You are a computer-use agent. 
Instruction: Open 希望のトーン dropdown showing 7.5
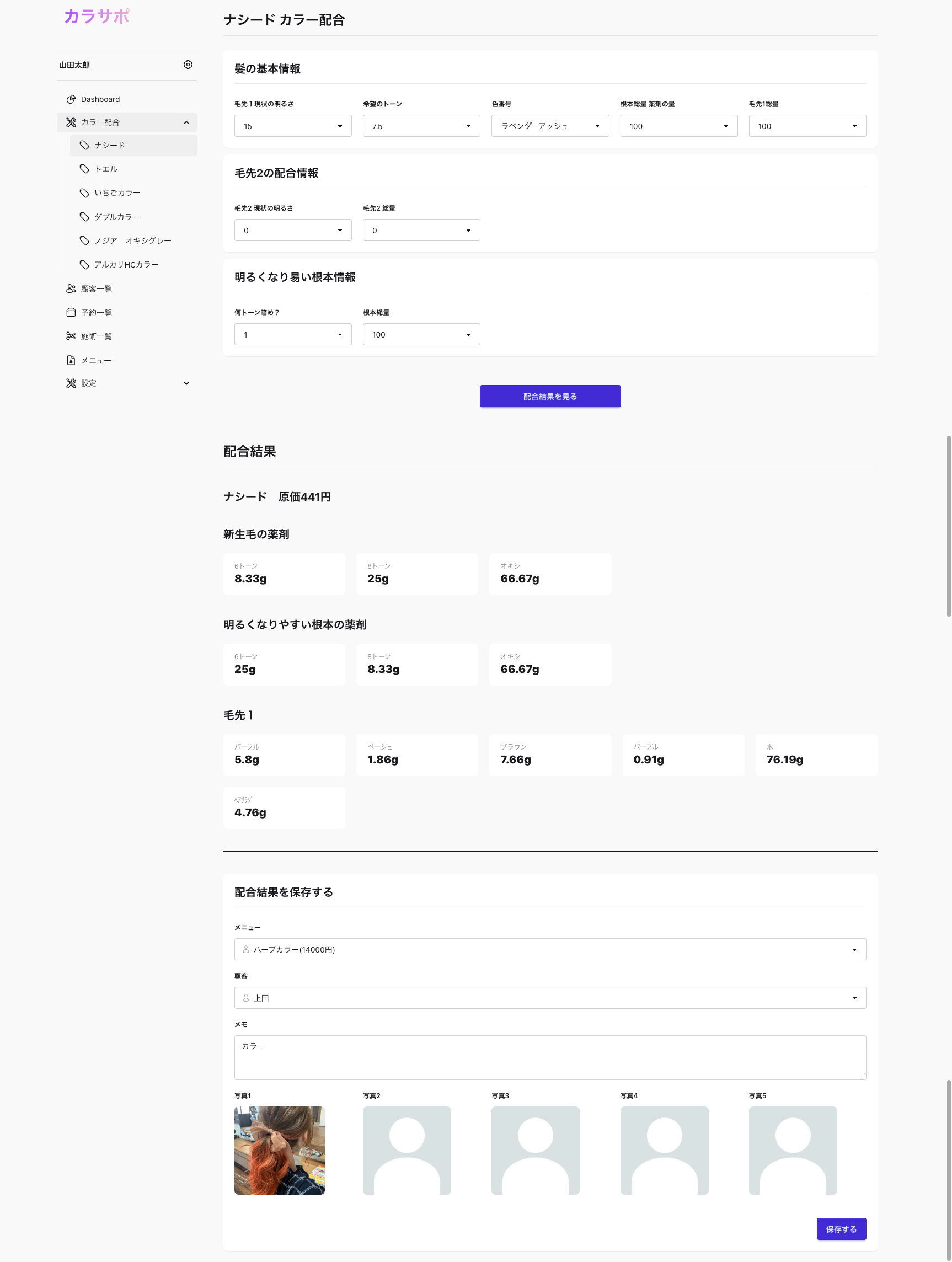coord(421,126)
